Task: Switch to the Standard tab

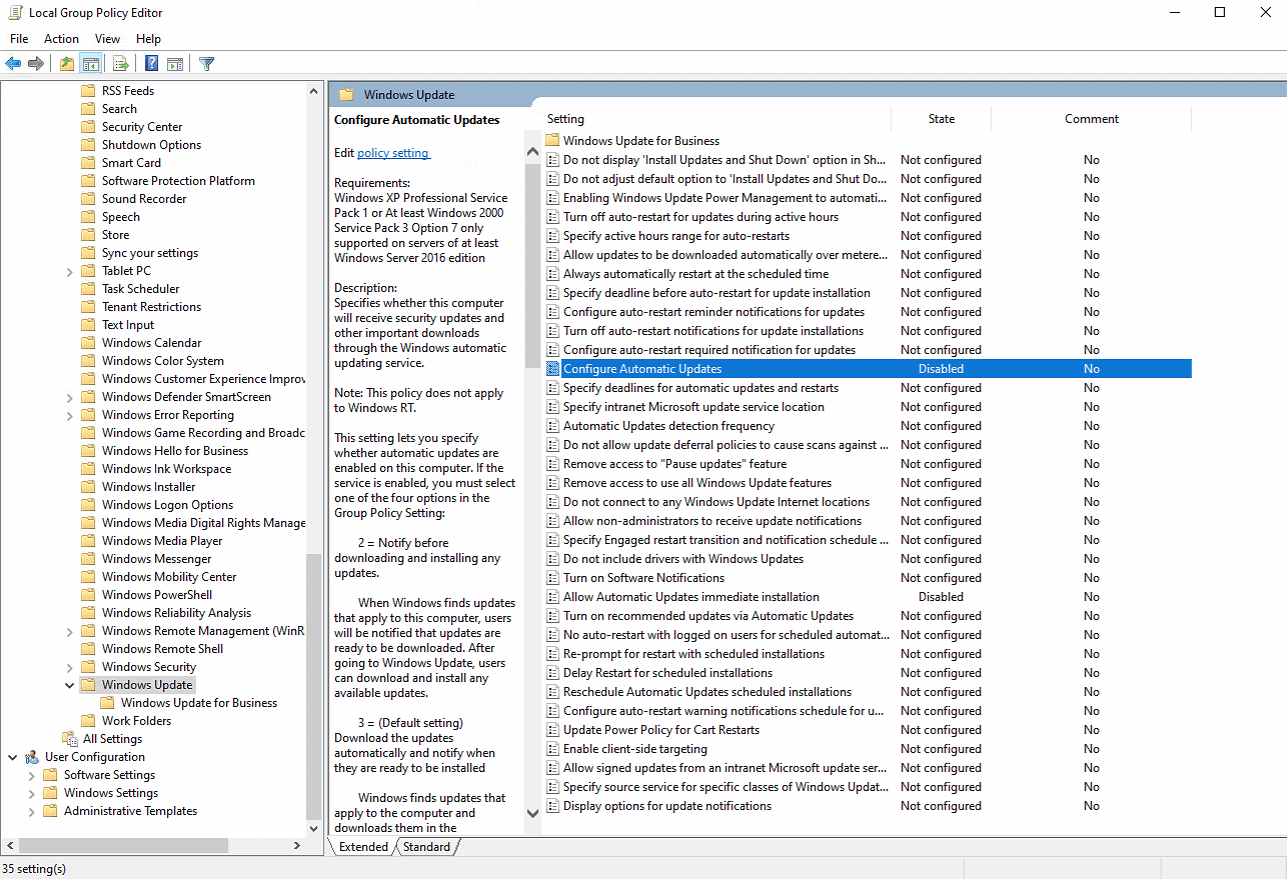Action: pyautogui.click(x=427, y=847)
